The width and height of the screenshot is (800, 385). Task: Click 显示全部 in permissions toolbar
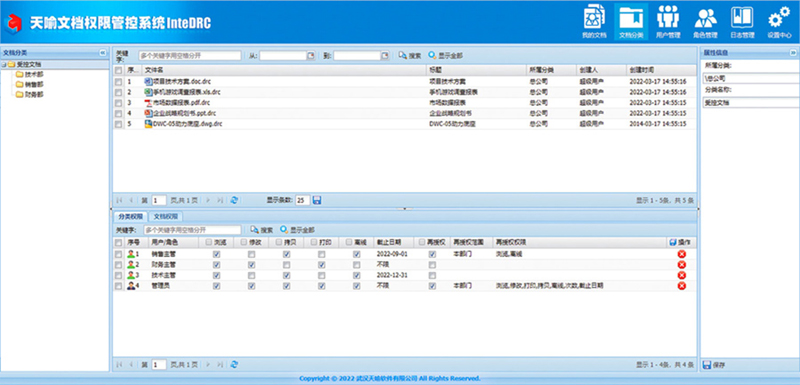point(297,230)
